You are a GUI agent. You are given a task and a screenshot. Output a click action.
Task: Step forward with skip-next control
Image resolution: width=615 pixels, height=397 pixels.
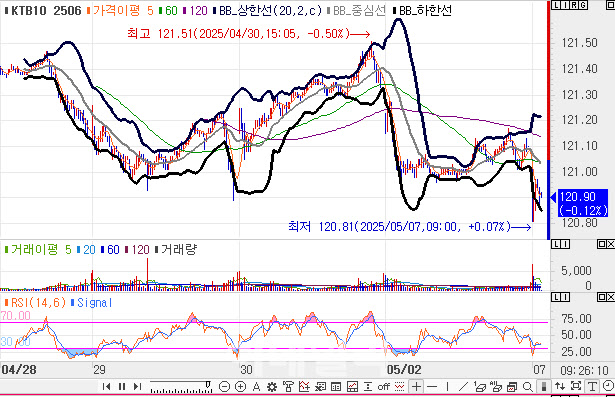click(x=137, y=386)
